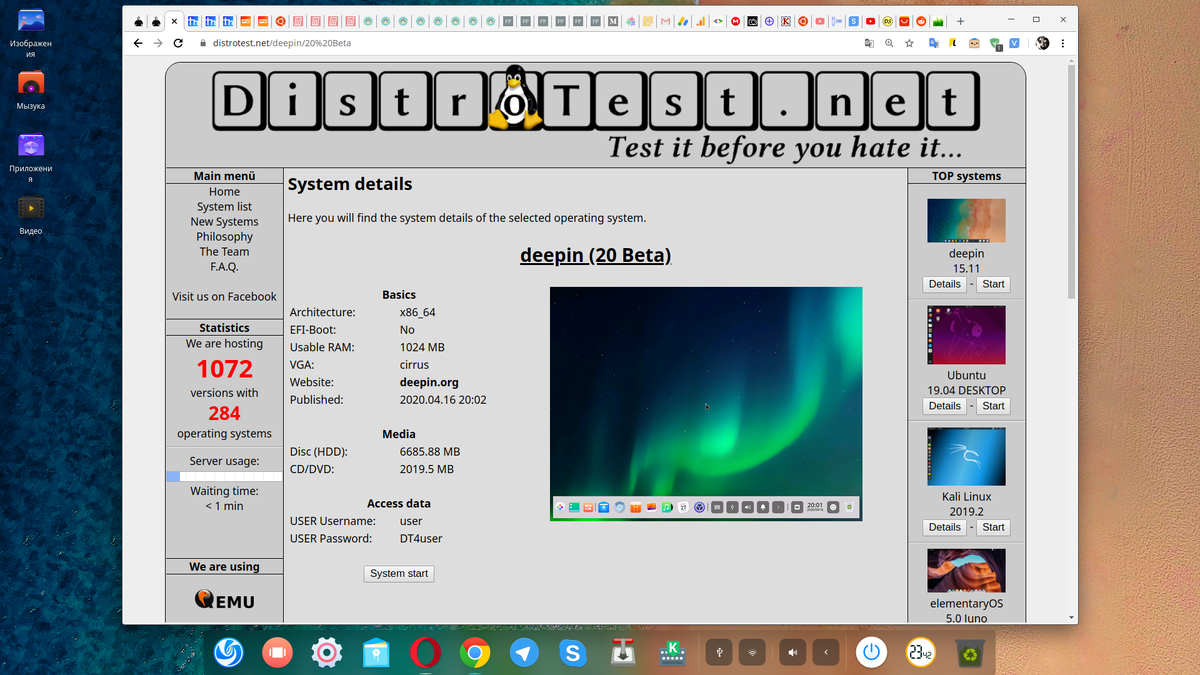
Task: Open Philosophy in the Main menu
Action: [x=224, y=237]
